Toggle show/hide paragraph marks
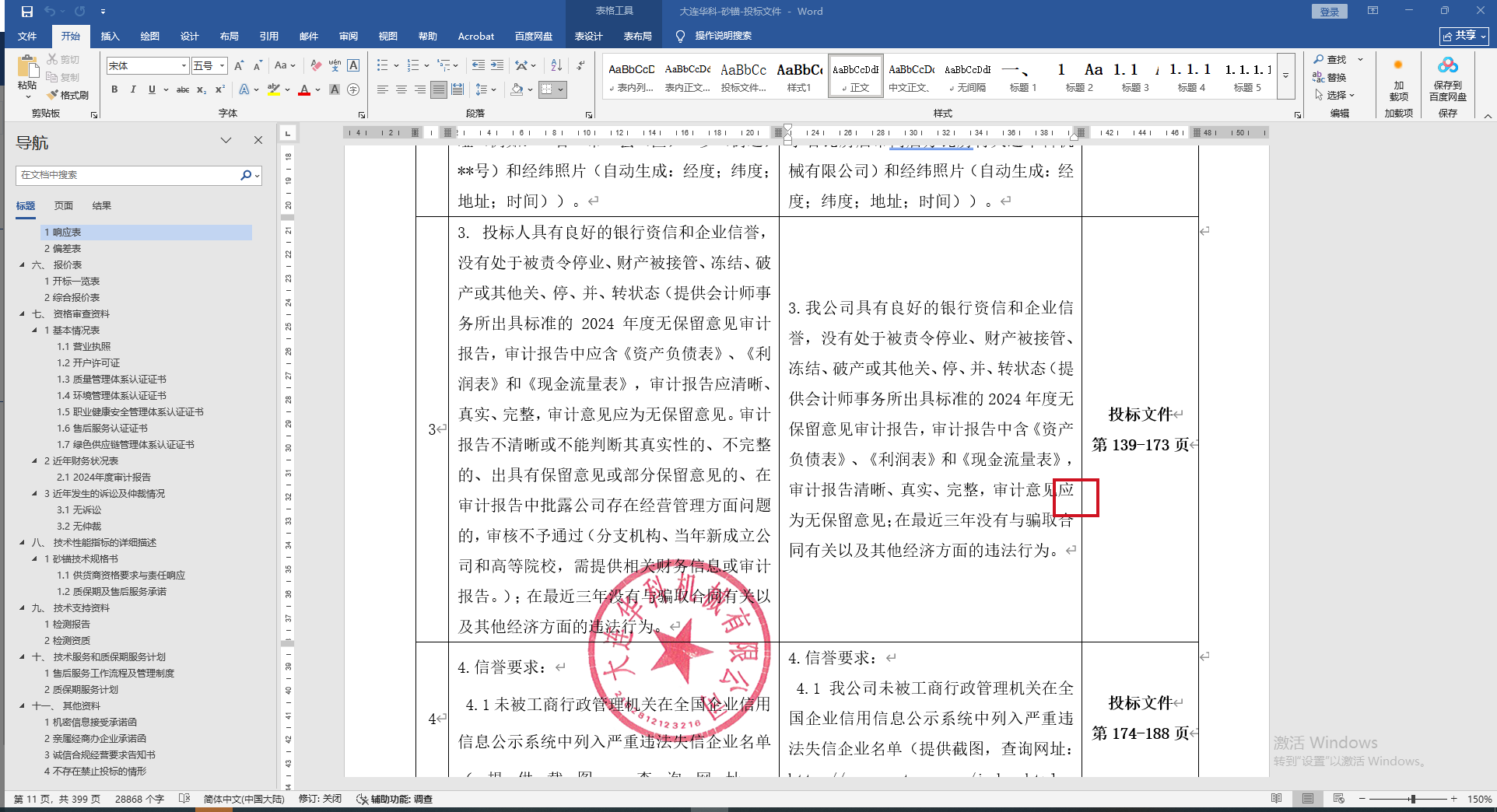Screen dimensions: 1497x812 point(580,66)
